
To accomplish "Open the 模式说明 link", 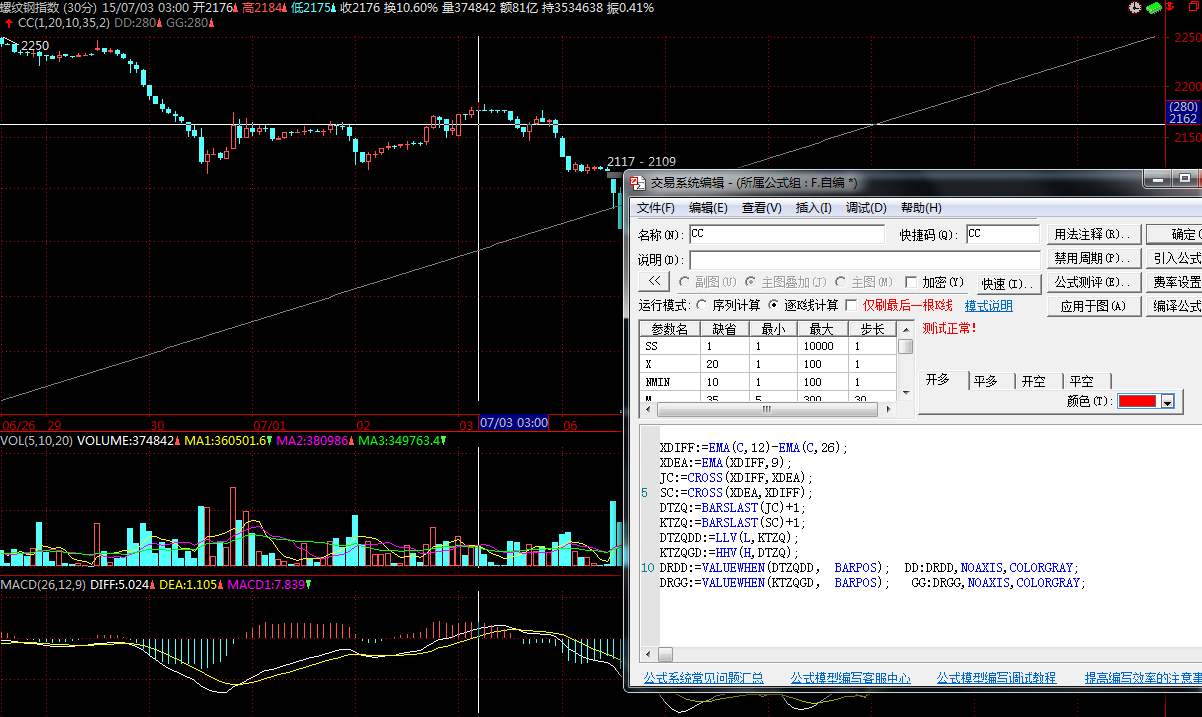I will [988, 306].
